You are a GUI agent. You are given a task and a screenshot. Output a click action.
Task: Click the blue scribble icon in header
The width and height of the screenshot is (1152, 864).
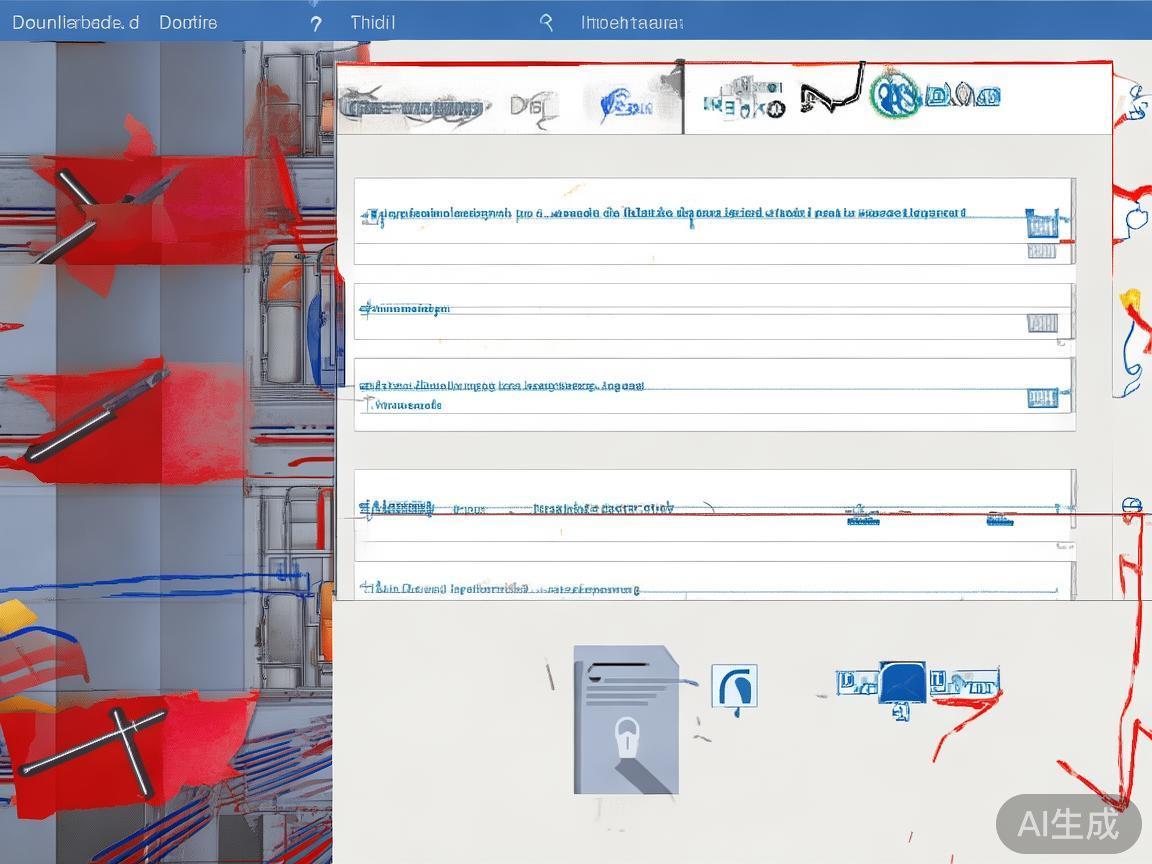(x=624, y=103)
